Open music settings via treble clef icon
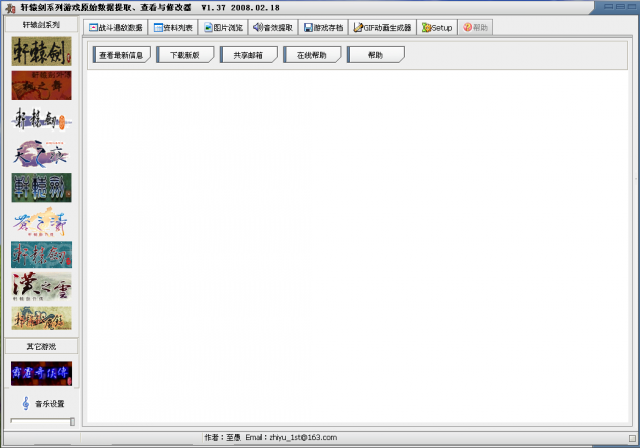Screen dimensions: 640x448 coord(26,403)
